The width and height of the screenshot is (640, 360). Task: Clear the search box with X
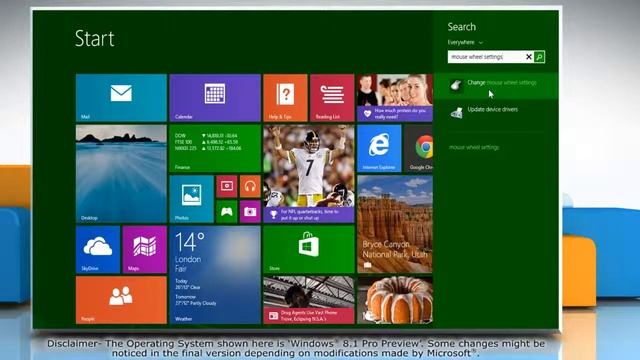coord(529,57)
